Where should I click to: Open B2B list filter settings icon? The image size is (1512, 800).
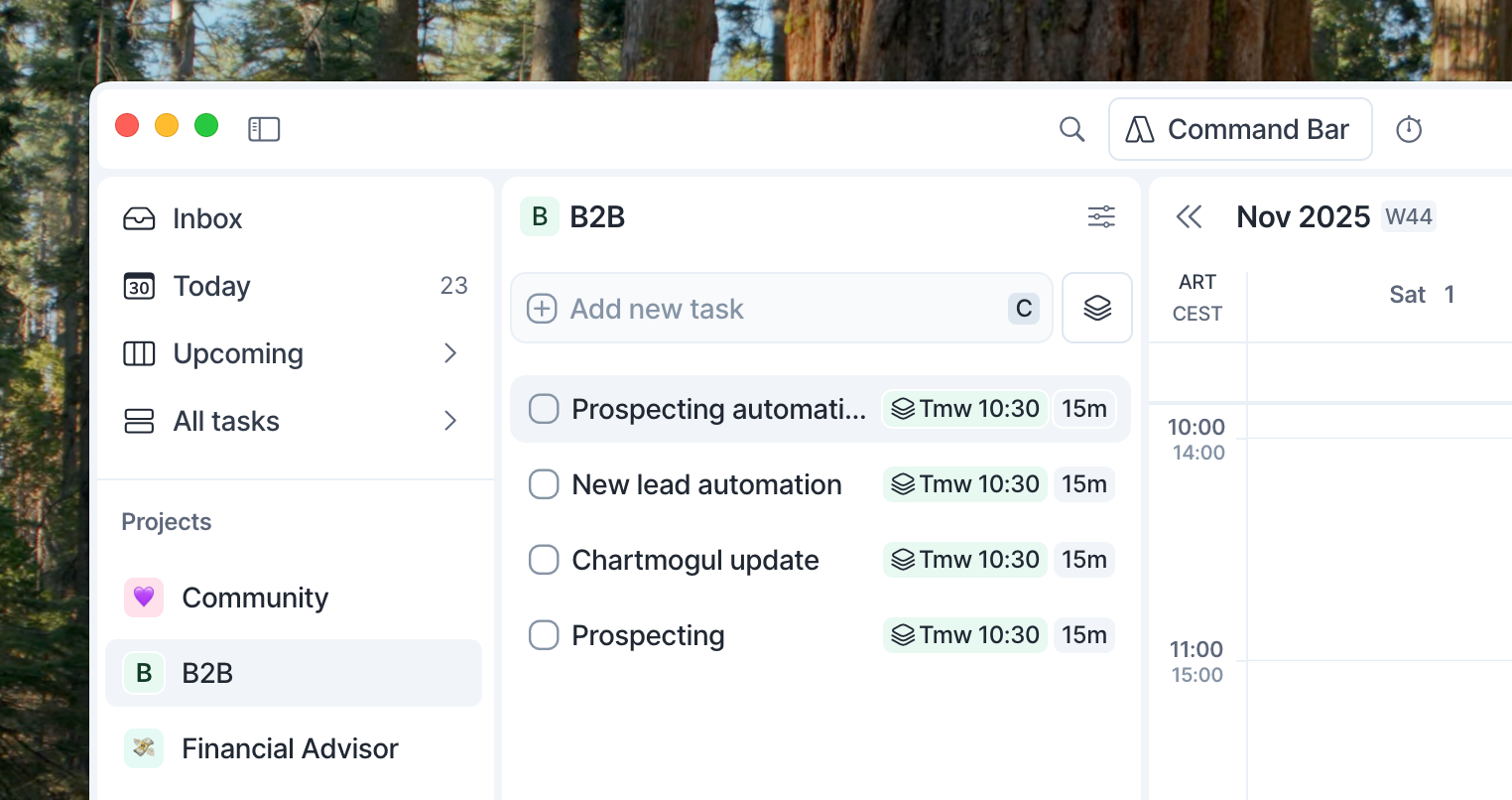[x=1101, y=216]
